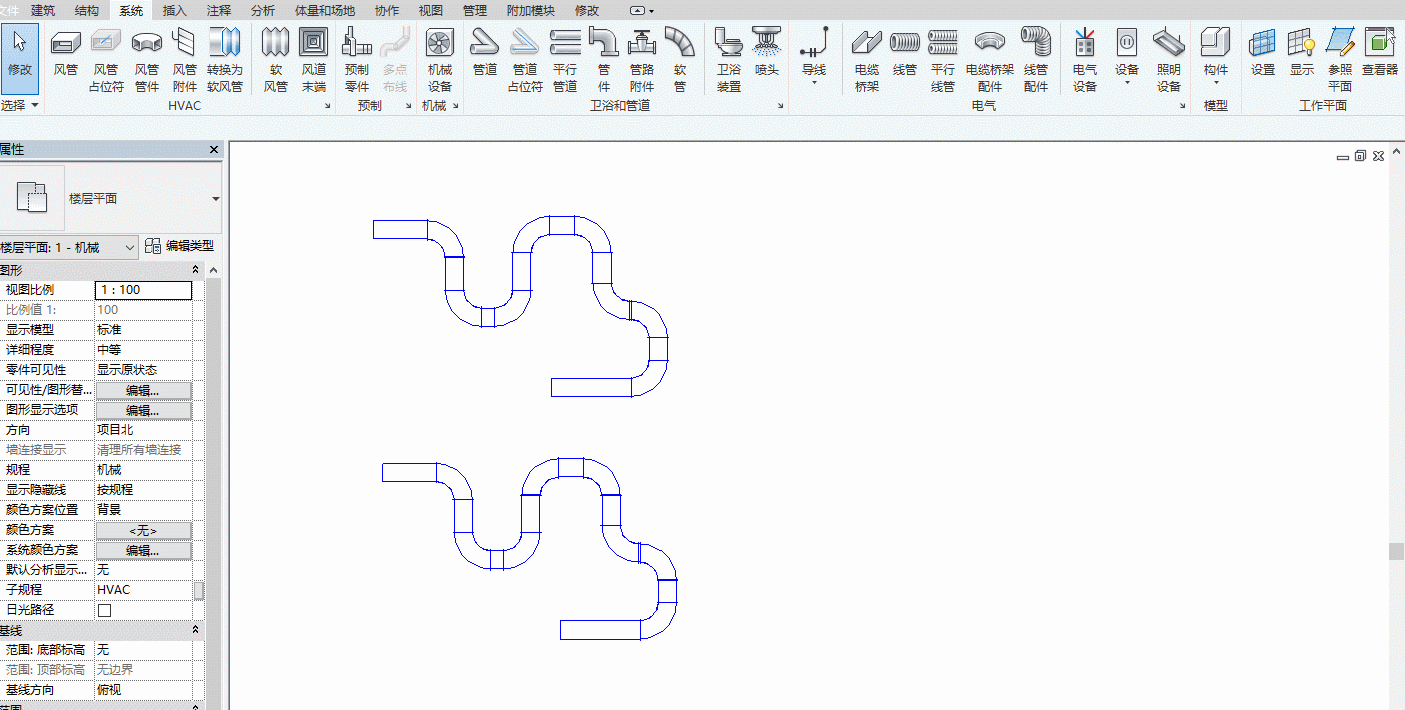Click the 设置 work plane set tool
Screen dimensions: 1405x710
pyautogui.click(x=1263, y=52)
